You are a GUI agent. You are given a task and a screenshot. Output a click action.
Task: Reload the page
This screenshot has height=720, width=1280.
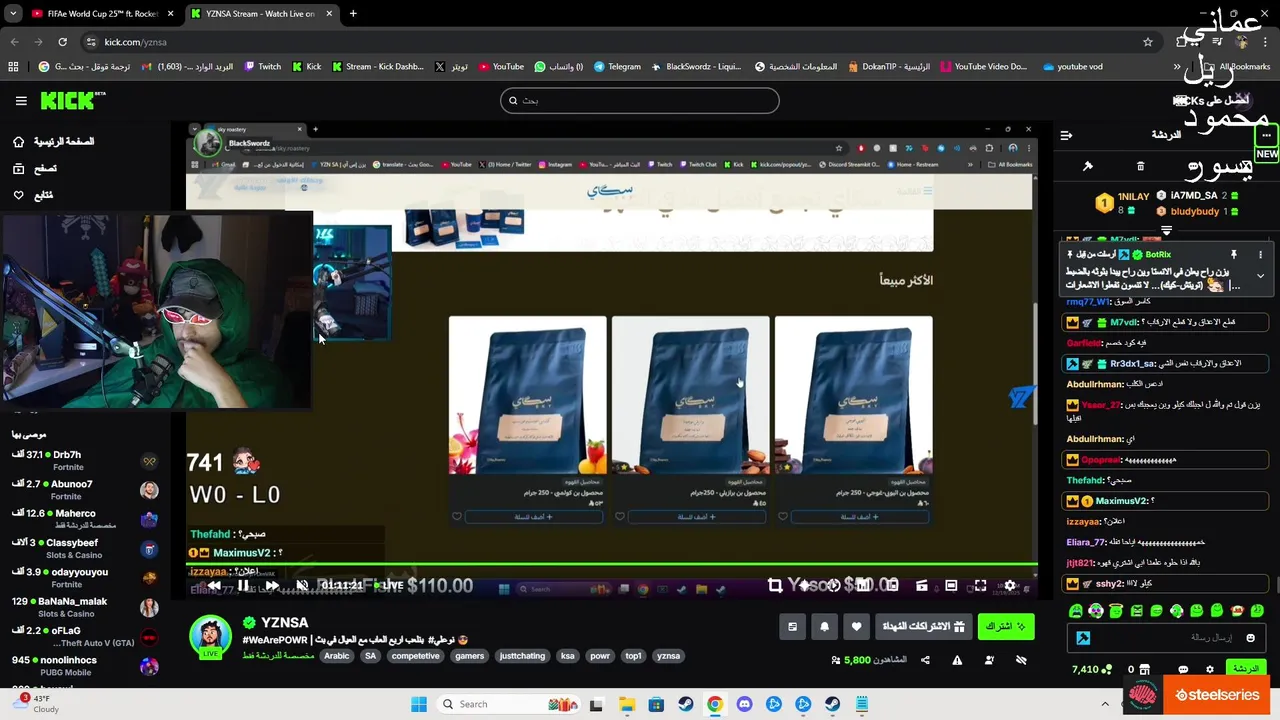coord(62,42)
